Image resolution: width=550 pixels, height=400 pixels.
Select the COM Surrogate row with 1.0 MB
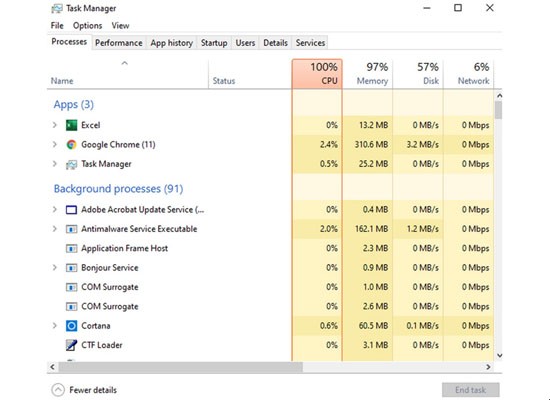(270, 287)
